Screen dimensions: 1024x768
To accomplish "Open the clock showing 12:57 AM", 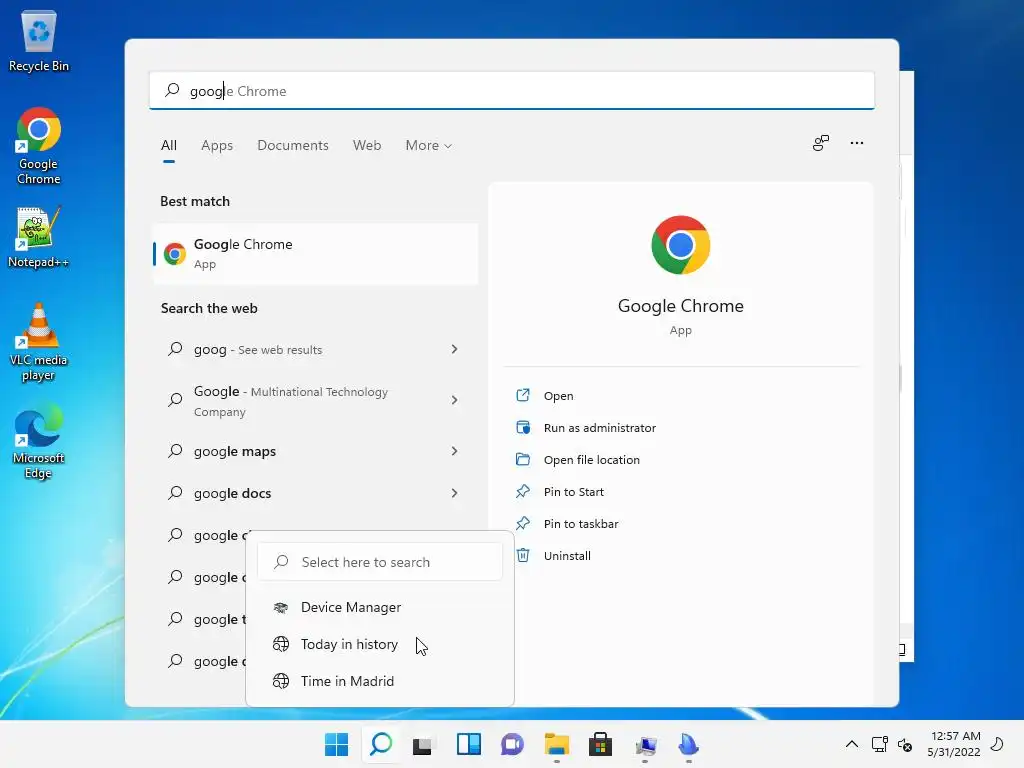I will pyautogui.click(x=955, y=744).
